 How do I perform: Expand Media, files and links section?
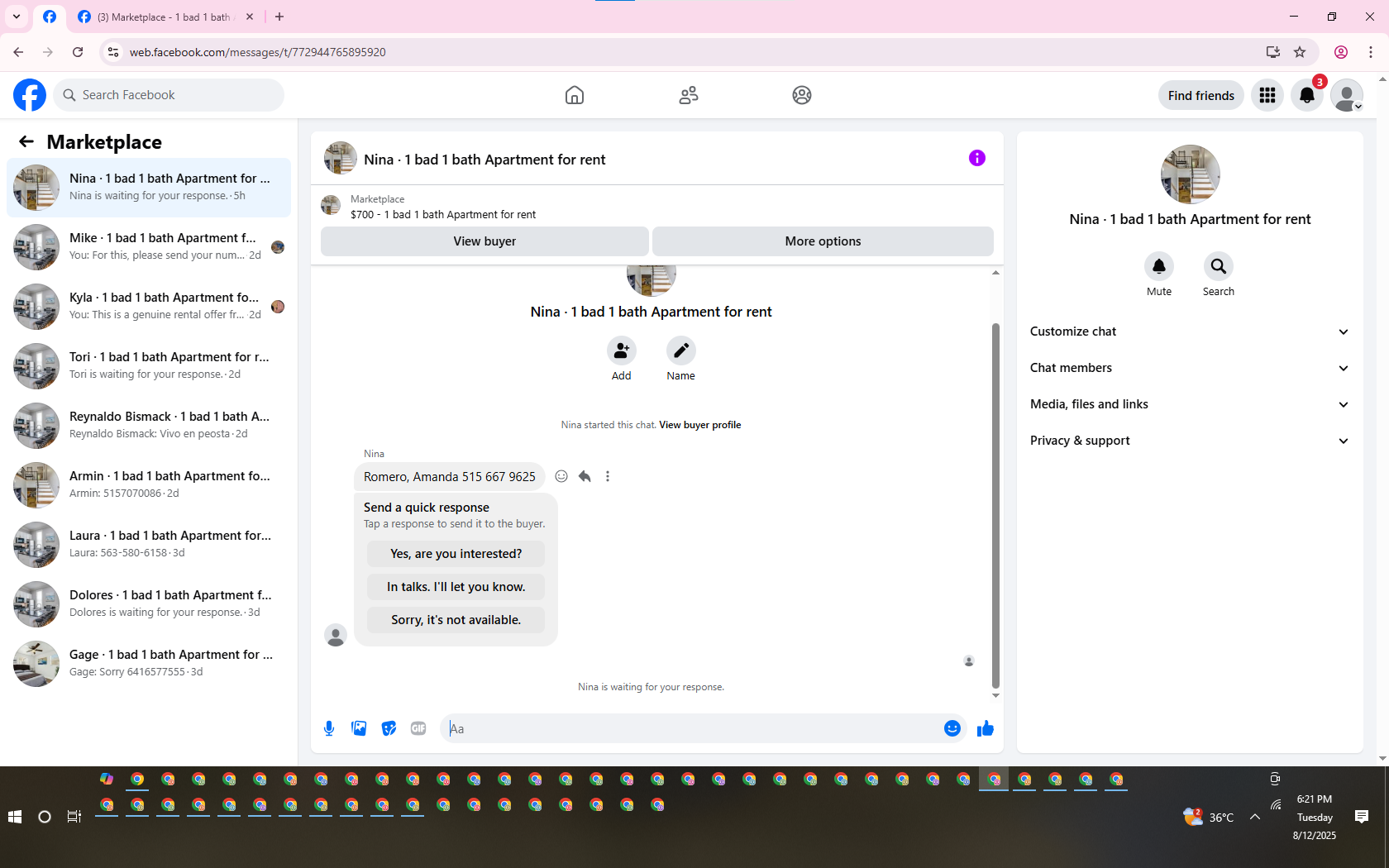point(1190,404)
